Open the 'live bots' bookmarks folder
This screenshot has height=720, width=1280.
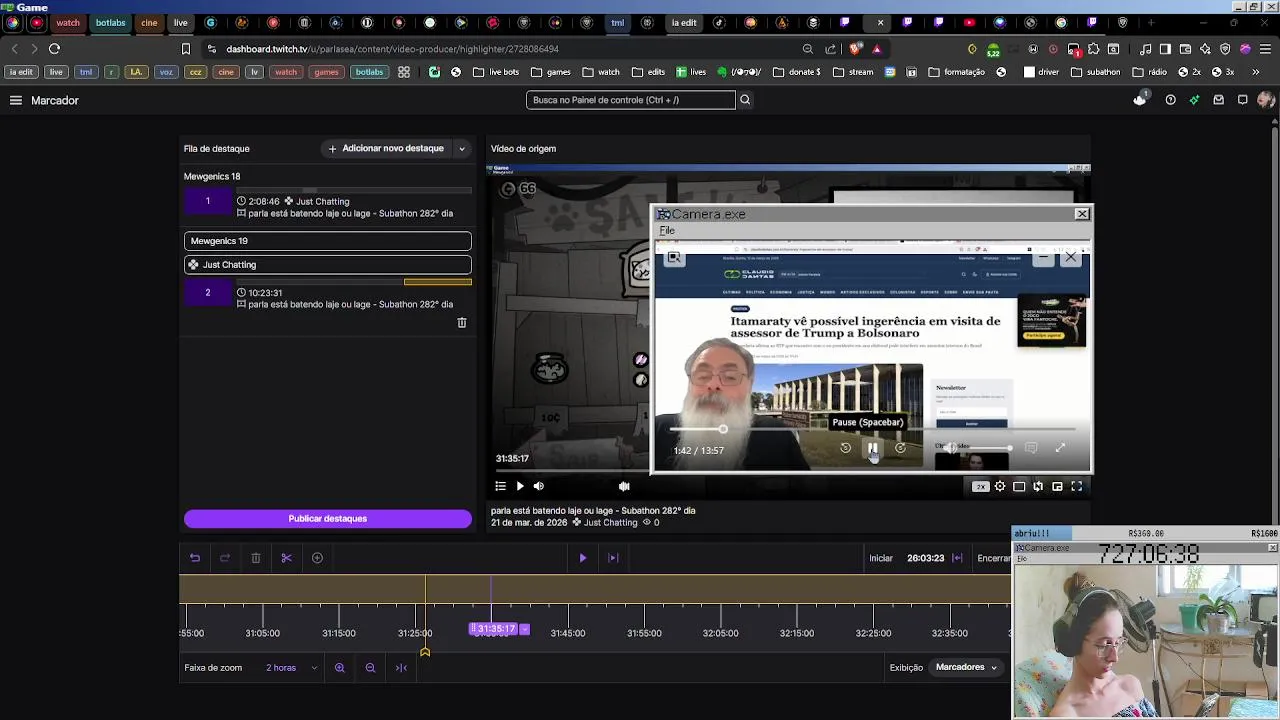[496, 72]
